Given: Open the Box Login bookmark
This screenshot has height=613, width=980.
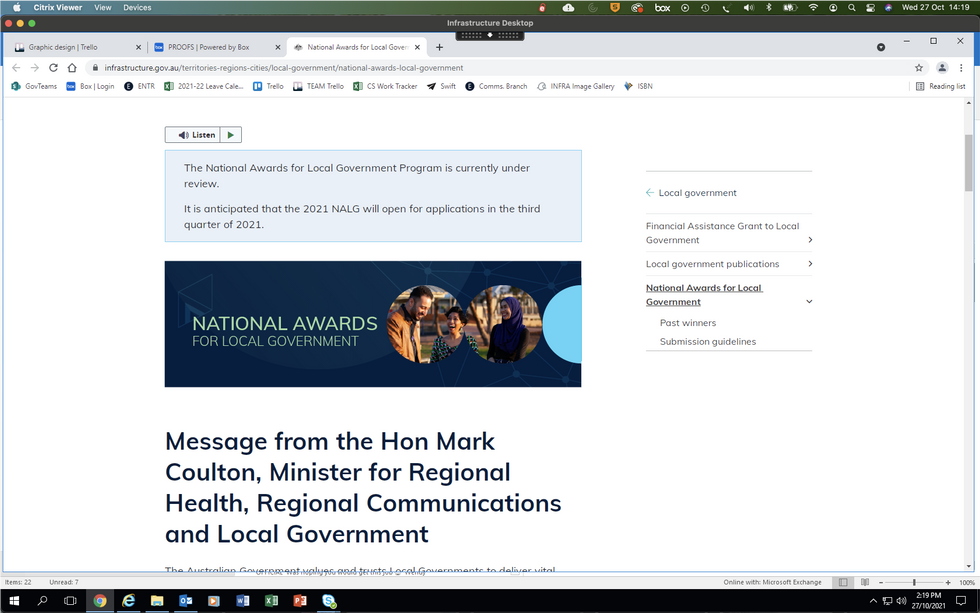Looking at the screenshot, I should pyautogui.click(x=91, y=86).
